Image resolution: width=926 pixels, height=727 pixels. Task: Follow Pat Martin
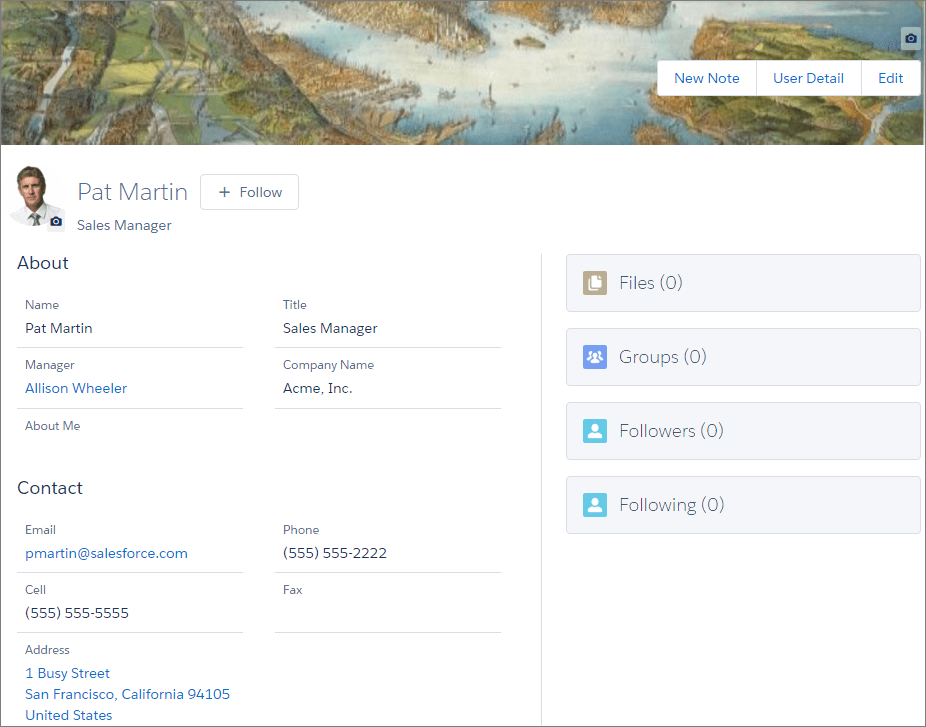(249, 192)
